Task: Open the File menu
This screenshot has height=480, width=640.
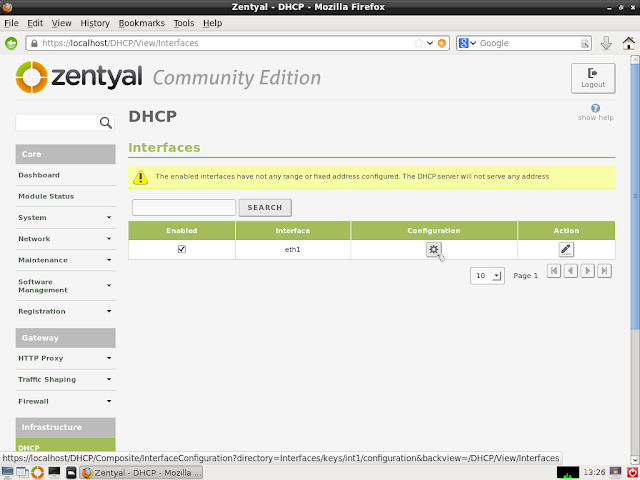Action: [11, 23]
